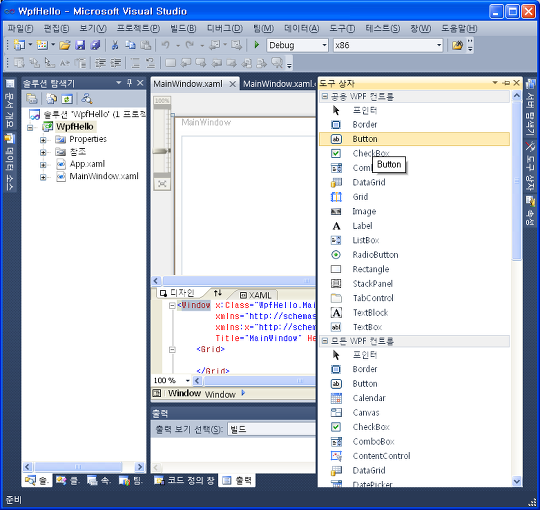The width and height of the screenshot is (540, 510).
Task: Select the Image control in toolbox
Action: click(414, 211)
